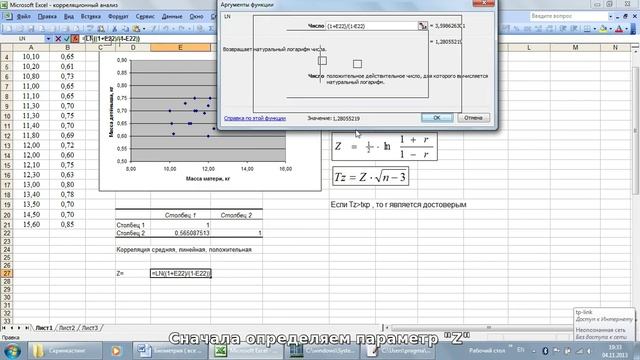Open the Данные menu
640x360 pixels.
pyautogui.click(x=172, y=17)
